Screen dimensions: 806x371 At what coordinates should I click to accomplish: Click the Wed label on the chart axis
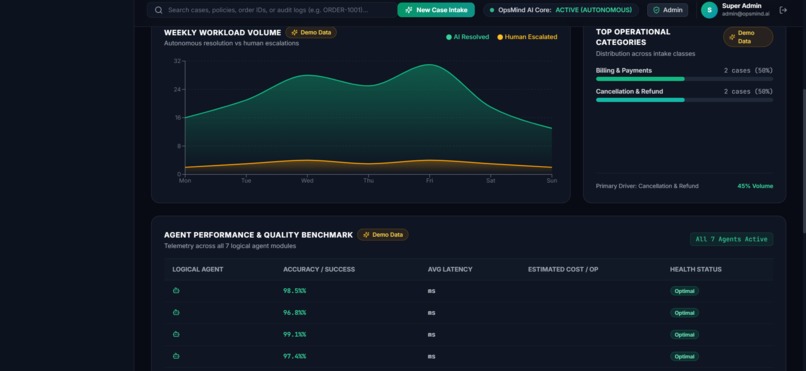pos(307,180)
